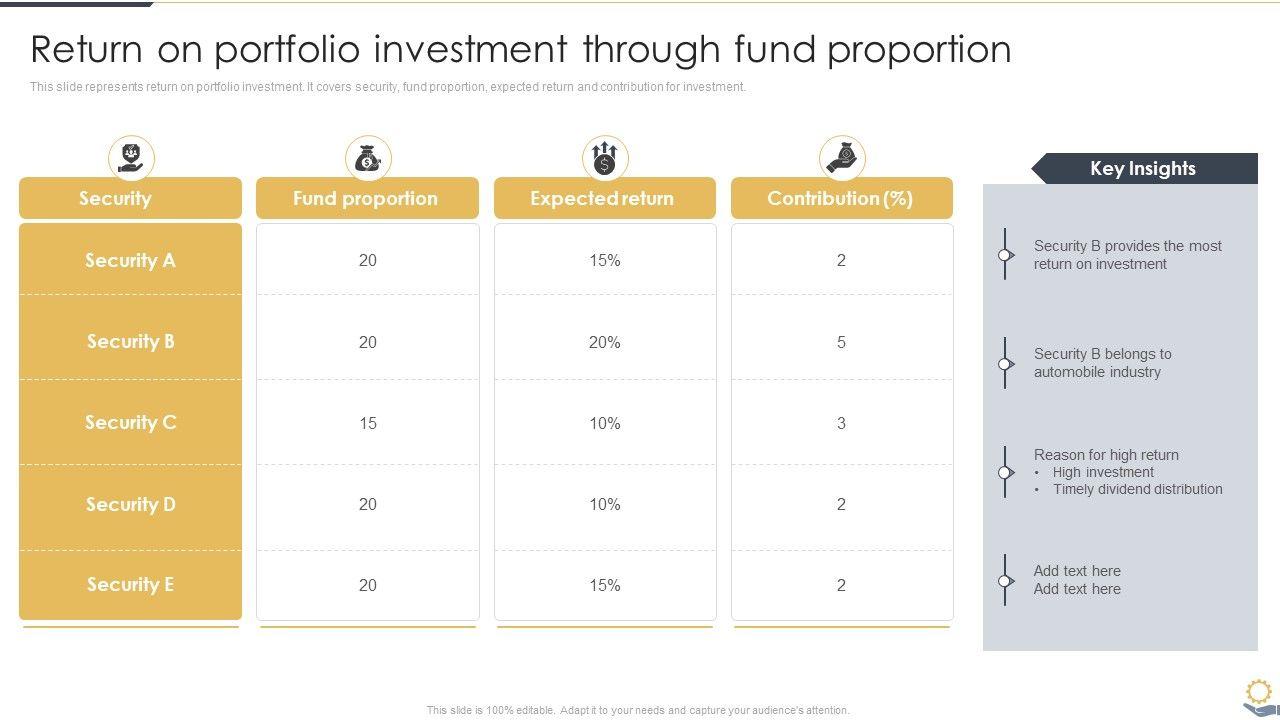
Task: Select the Fund proportion column header
Action: (x=367, y=198)
